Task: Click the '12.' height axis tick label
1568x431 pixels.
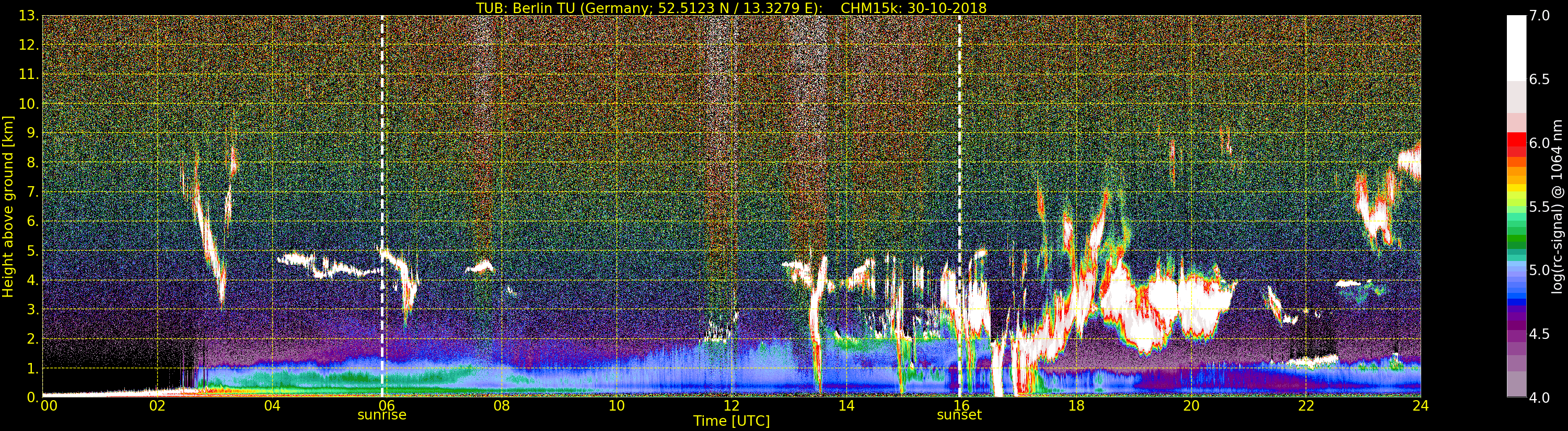Action: [x=28, y=45]
